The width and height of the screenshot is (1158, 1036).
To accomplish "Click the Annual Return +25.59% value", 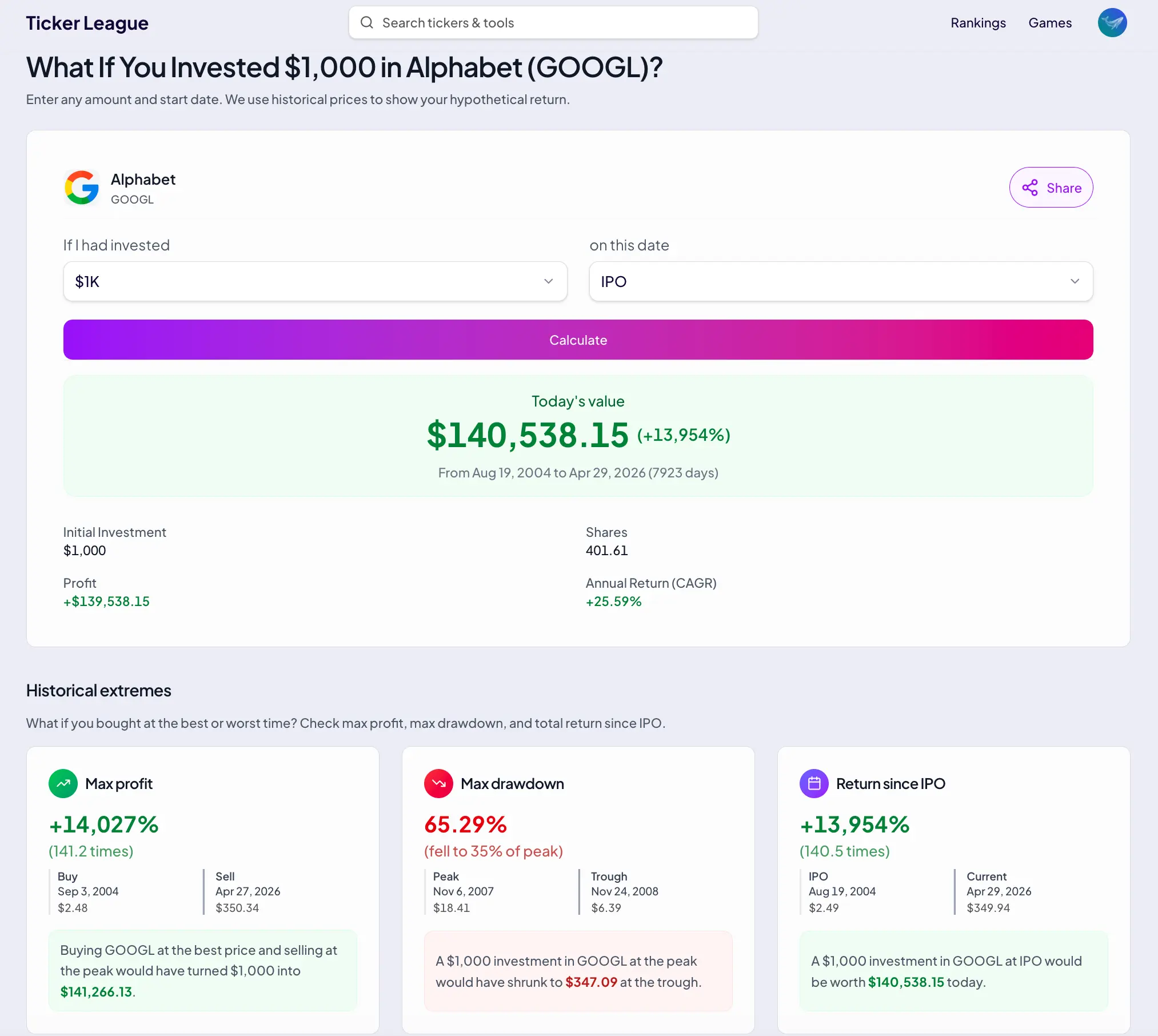I will [613, 601].
